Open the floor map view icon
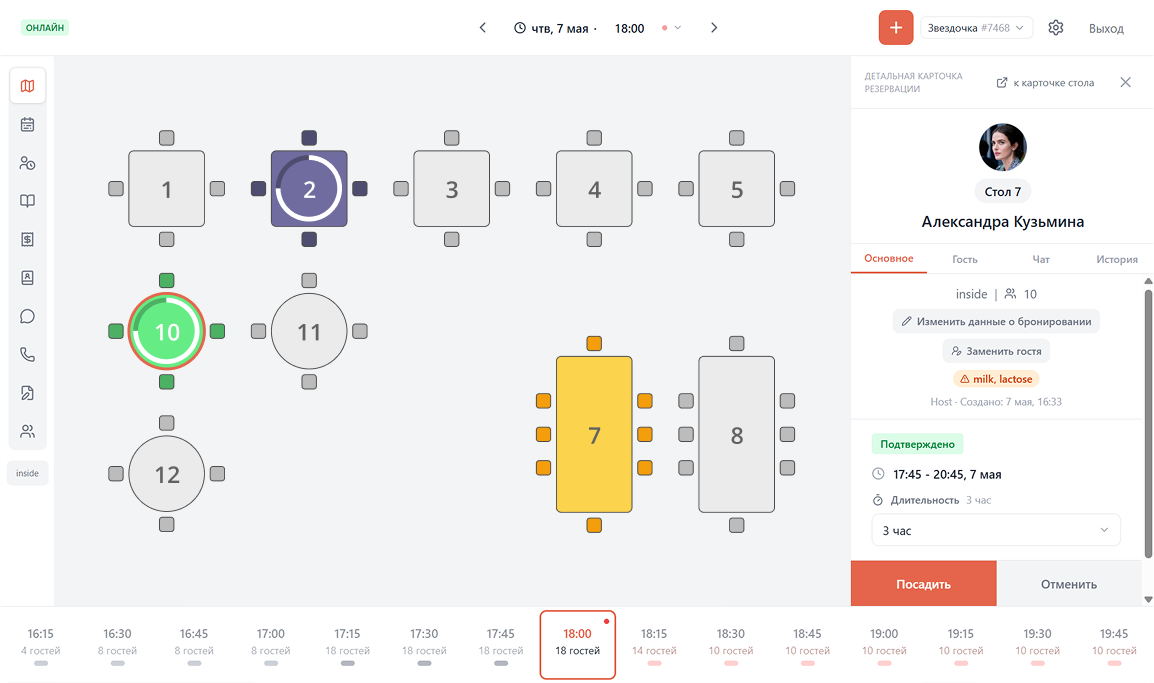The height and width of the screenshot is (683, 1154). click(x=27, y=86)
